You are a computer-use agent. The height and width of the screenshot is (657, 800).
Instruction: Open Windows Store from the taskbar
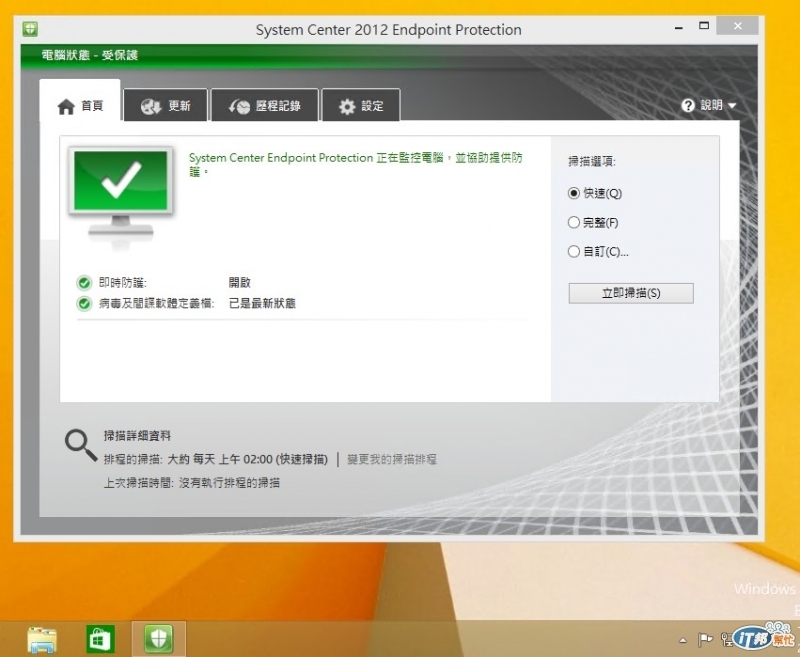100,639
